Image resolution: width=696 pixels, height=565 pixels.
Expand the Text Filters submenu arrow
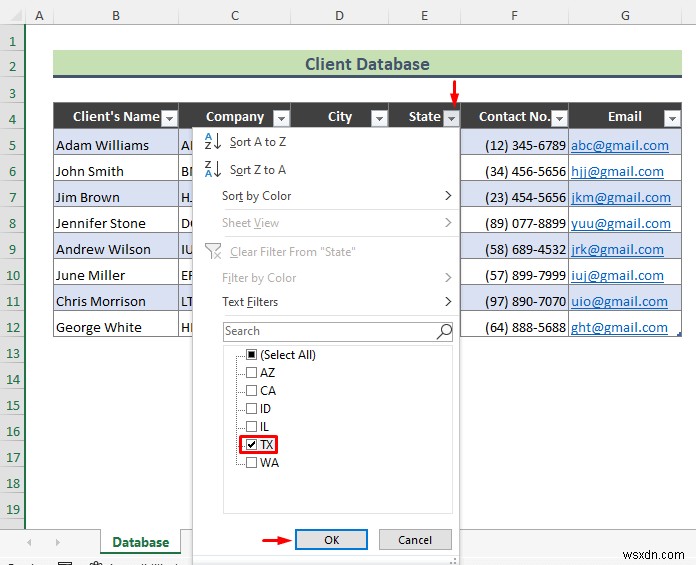pyautogui.click(x=448, y=302)
